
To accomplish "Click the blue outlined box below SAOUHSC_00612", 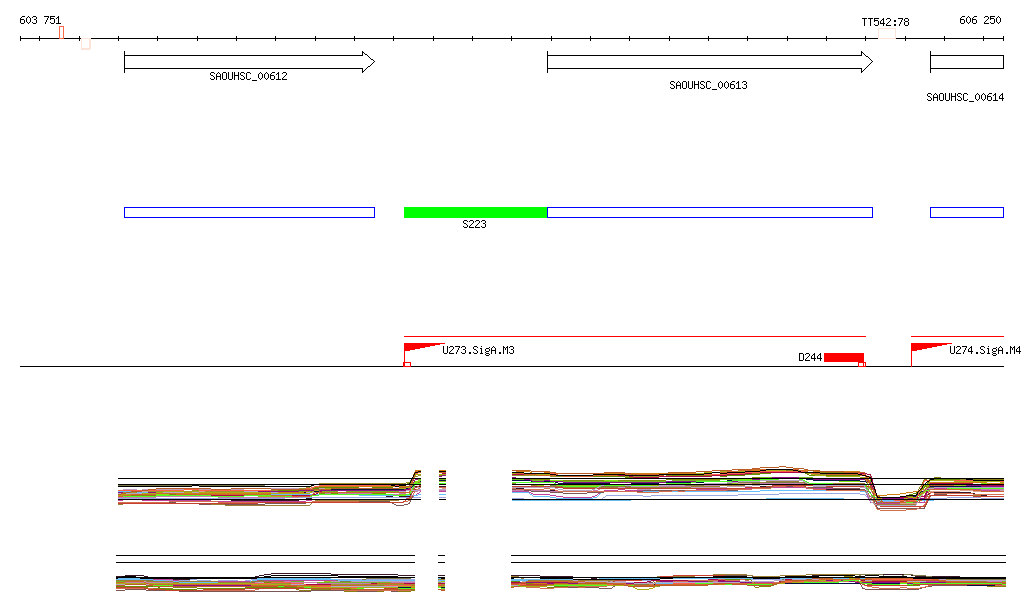I will tap(248, 212).
